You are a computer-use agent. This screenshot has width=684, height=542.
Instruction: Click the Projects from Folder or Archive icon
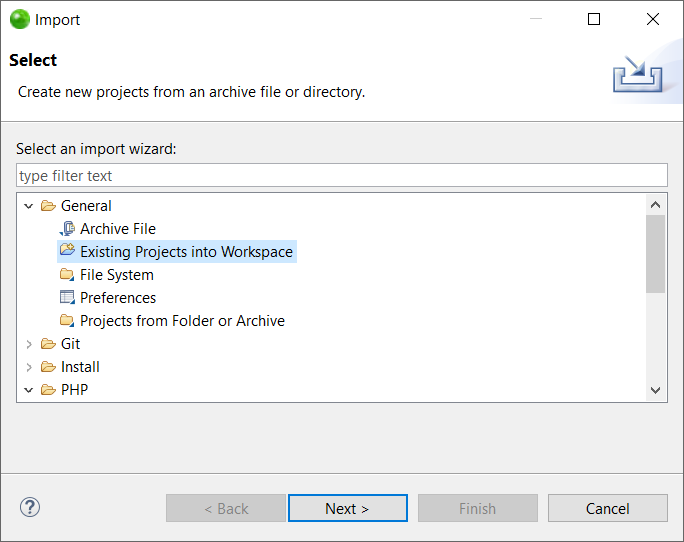coord(67,321)
